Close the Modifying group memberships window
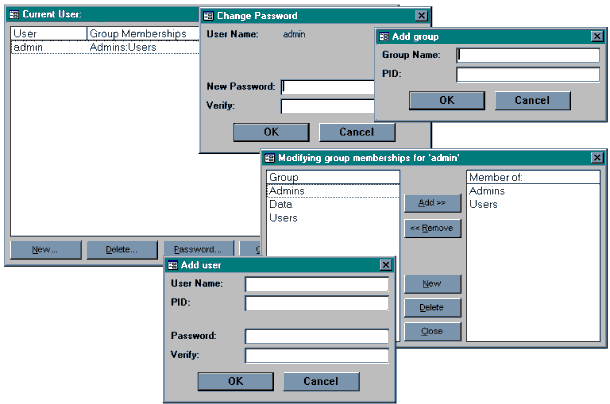Viewport: 610px width, 404px height. click(597, 158)
